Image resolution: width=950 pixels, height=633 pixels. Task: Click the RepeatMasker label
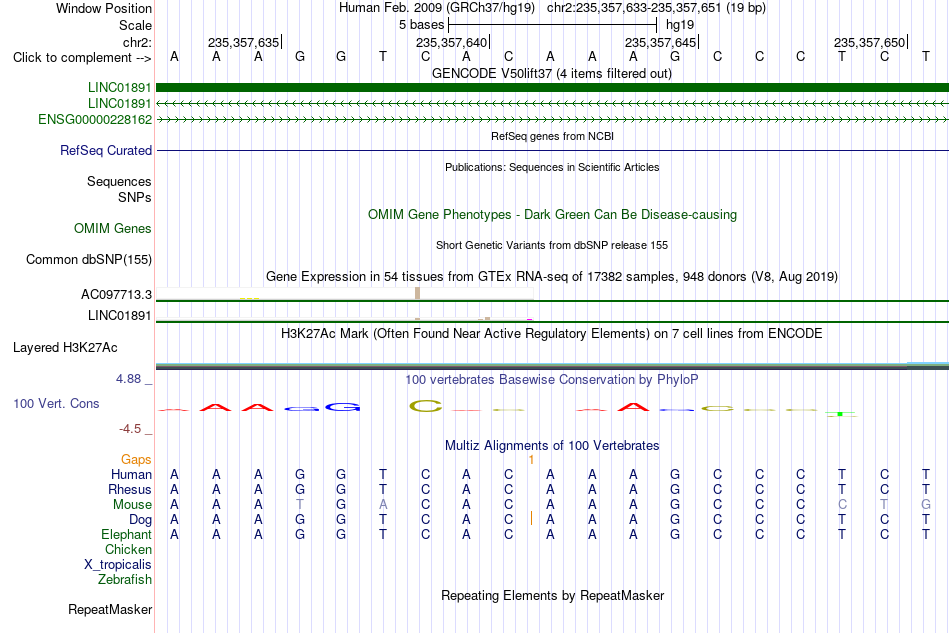110,609
